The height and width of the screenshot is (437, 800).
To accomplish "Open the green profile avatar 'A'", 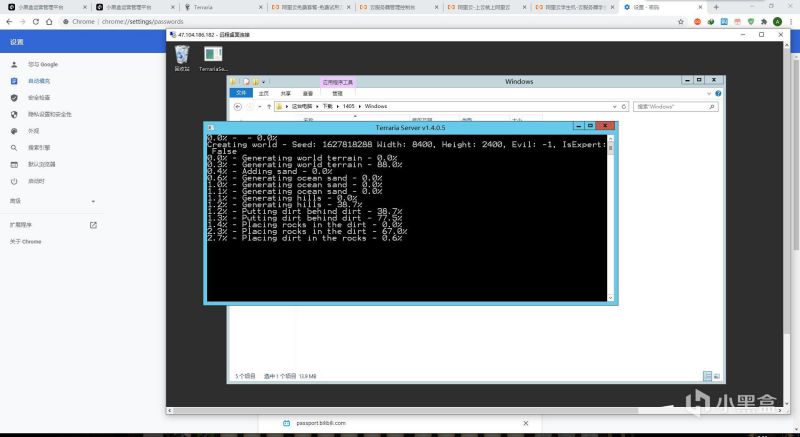I will click(777, 22).
